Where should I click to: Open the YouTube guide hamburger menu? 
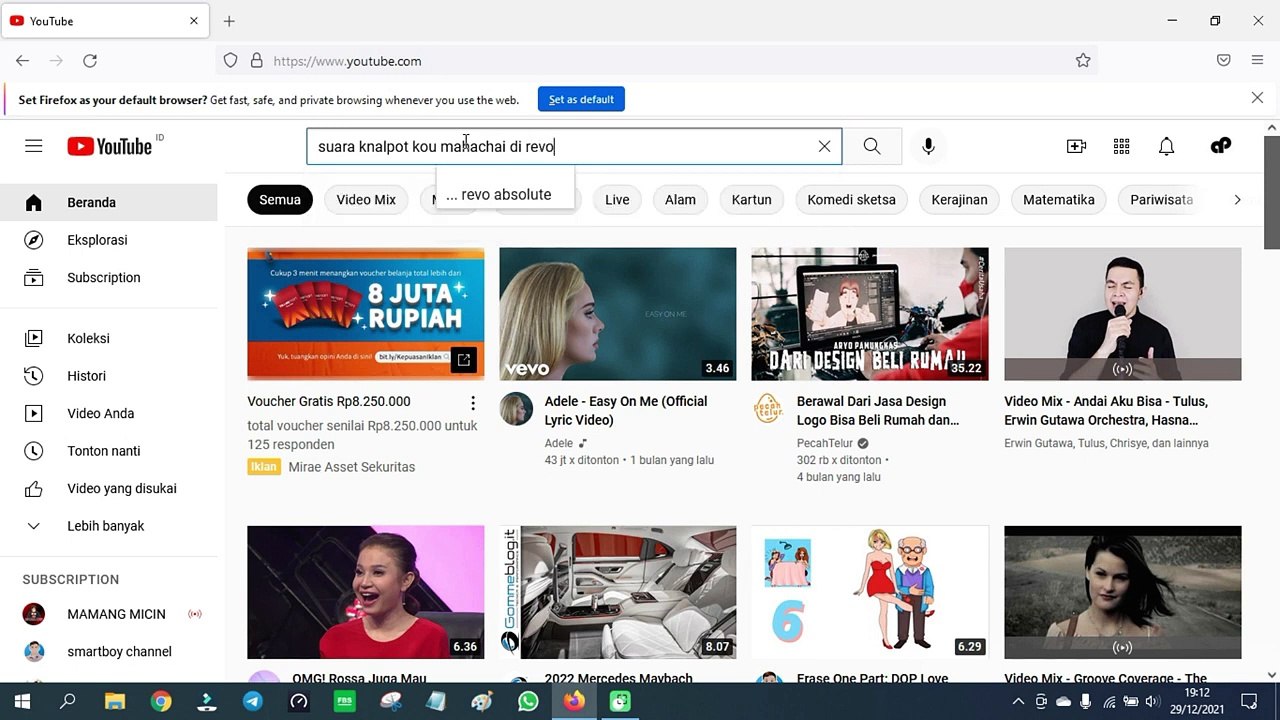(x=34, y=146)
